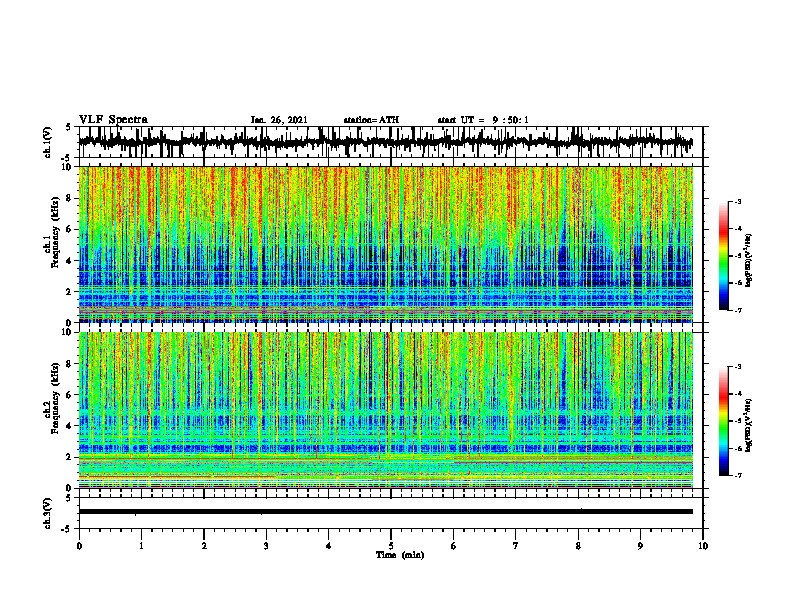792x612 pixels.
Task: Click the "station=ATH" header label
Action: click(371, 120)
